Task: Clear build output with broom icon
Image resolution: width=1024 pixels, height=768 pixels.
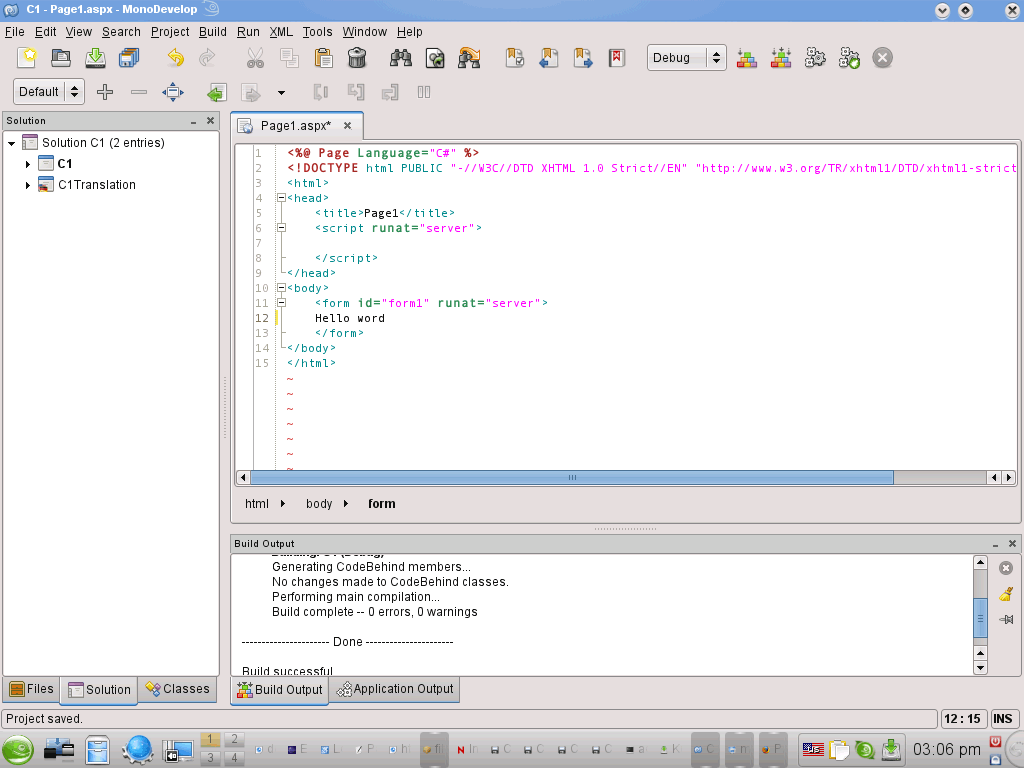Action: click(x=1006, y=594)
